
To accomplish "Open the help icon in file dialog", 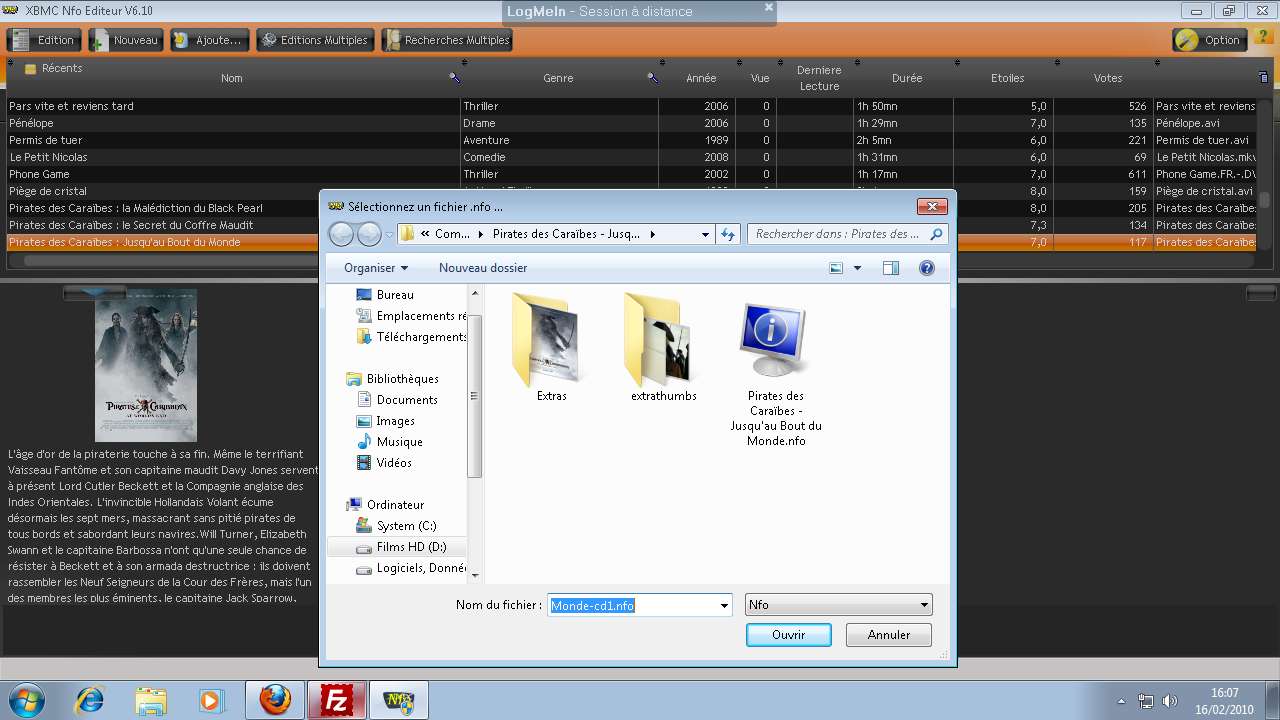I will pos(926,268).
